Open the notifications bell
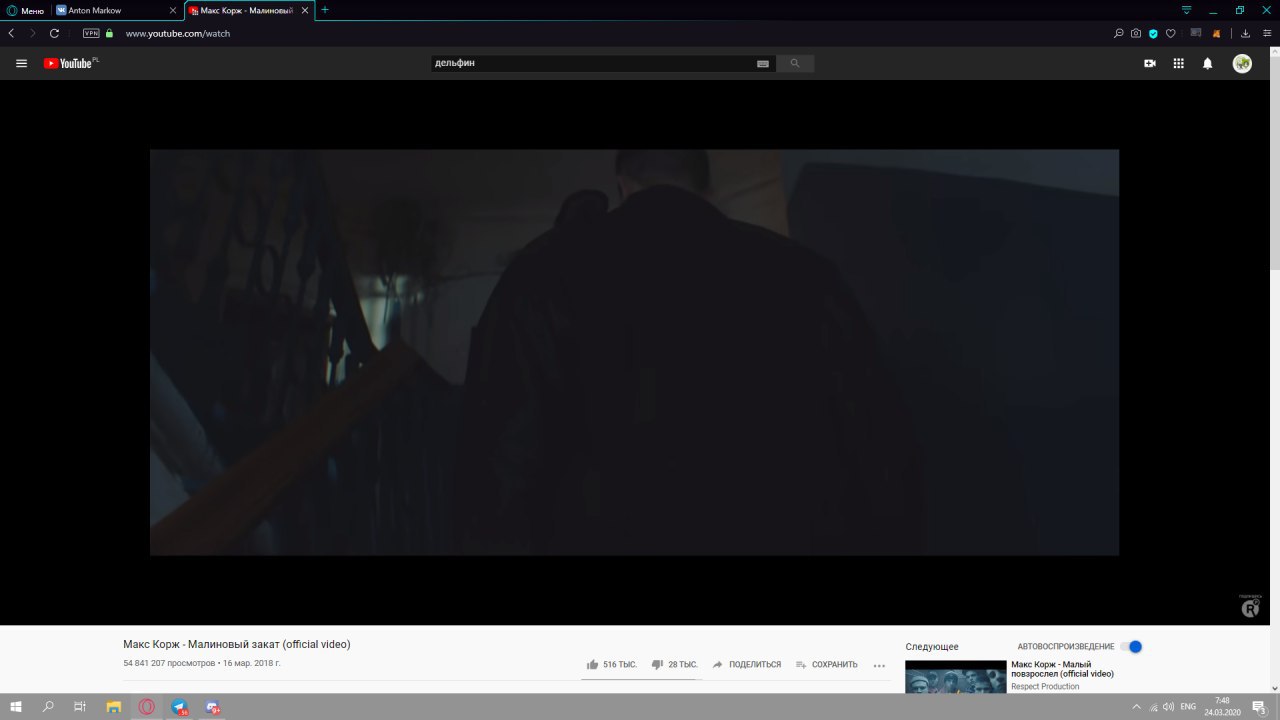 tap(1207, 63)
